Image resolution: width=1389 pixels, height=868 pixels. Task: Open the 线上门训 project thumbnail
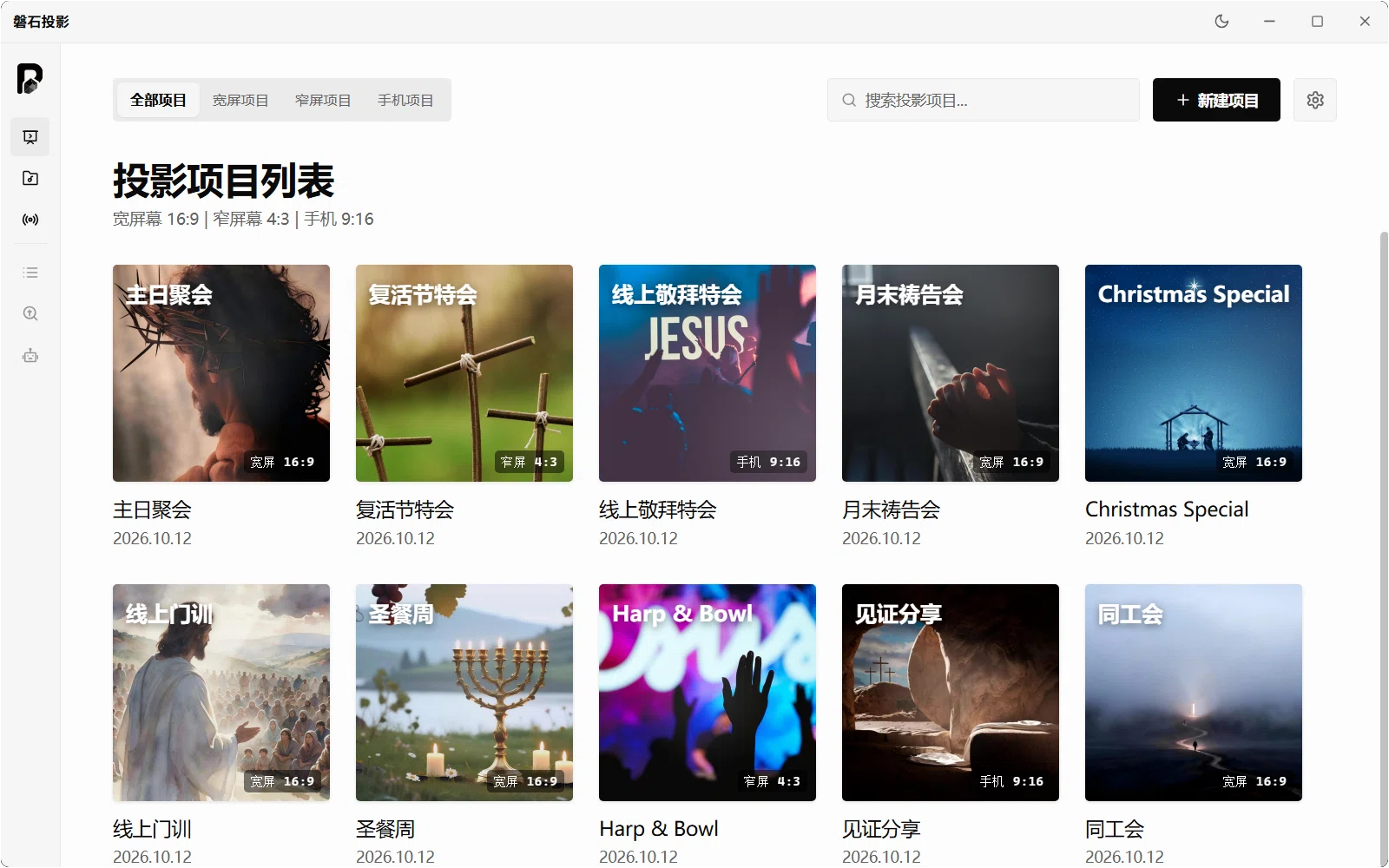tap(221, 693)
